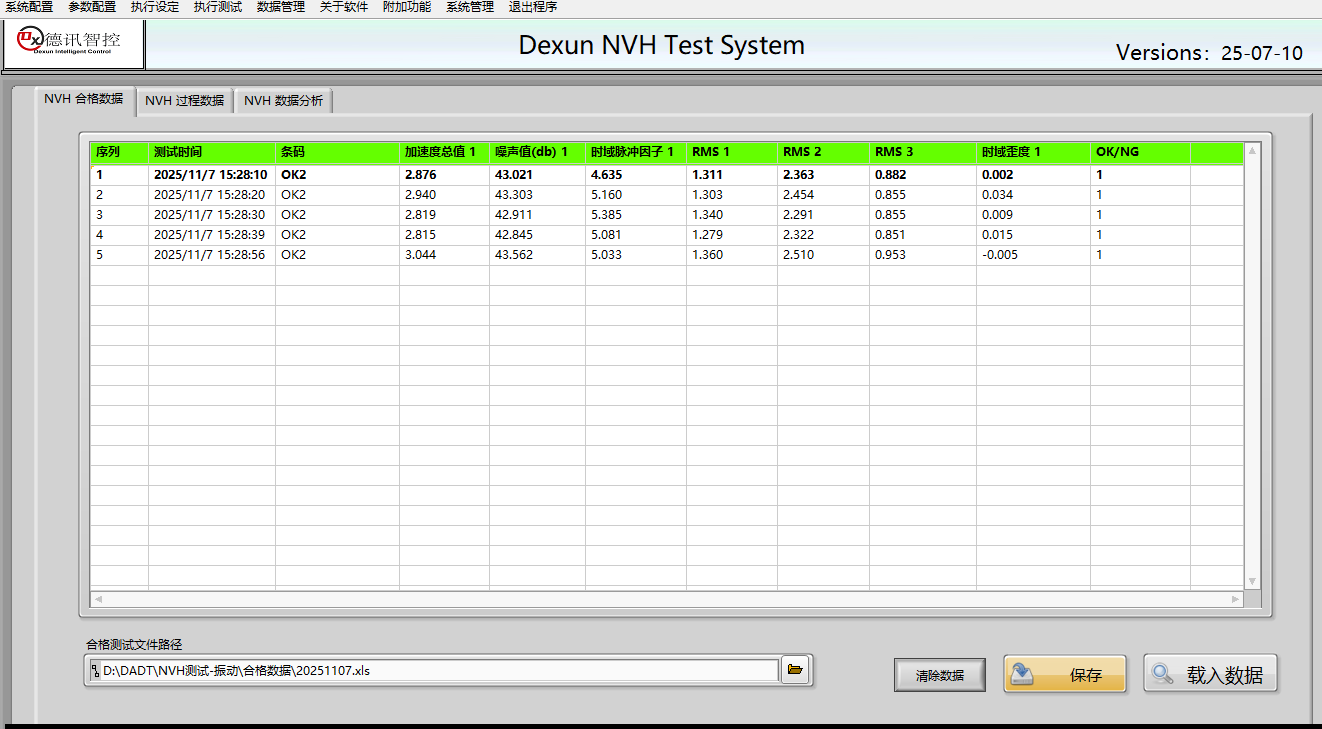Switch to the NVH 过程数据 tab
1322x729 pixels.
tap(184, 100)
